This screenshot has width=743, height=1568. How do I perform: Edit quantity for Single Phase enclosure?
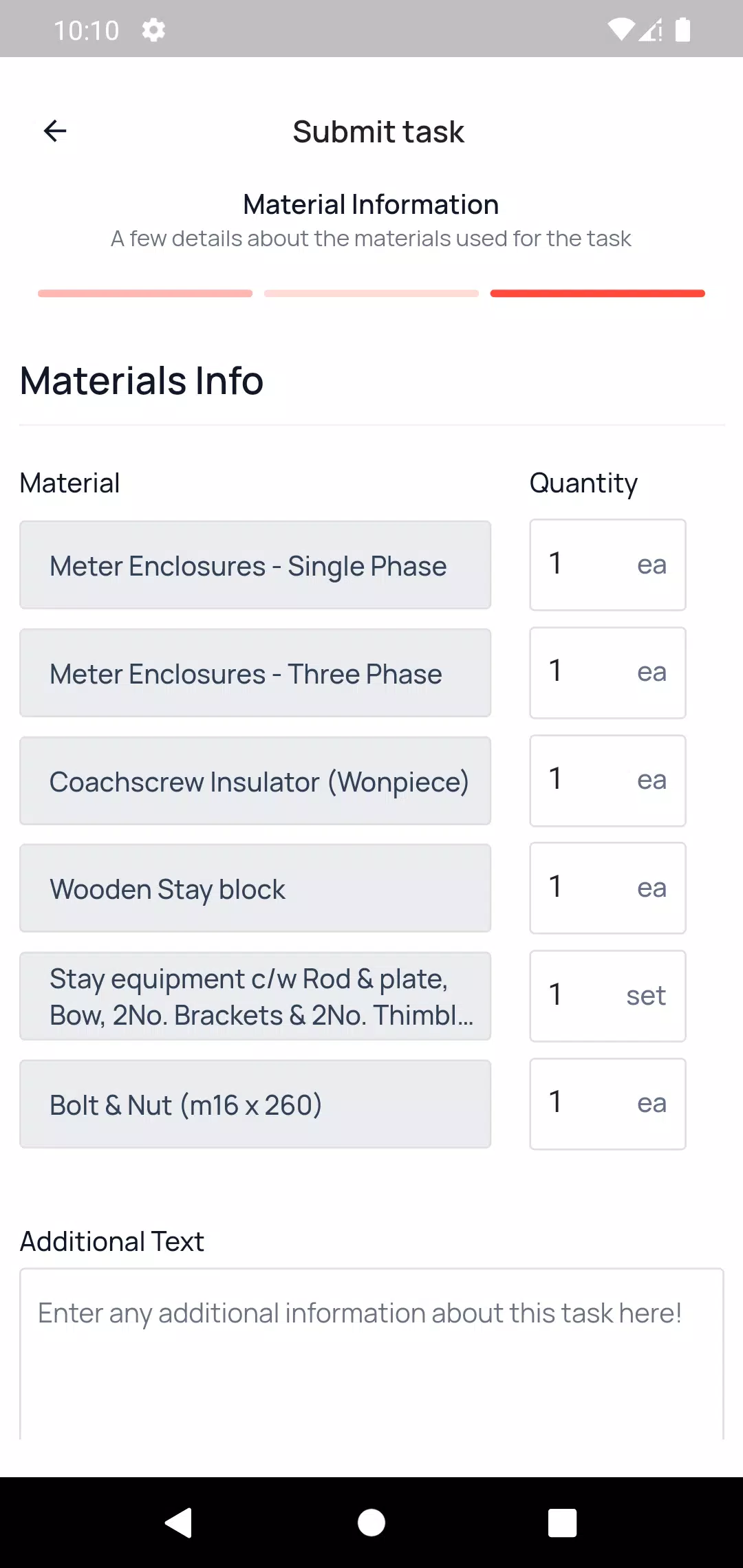[607, 565]
